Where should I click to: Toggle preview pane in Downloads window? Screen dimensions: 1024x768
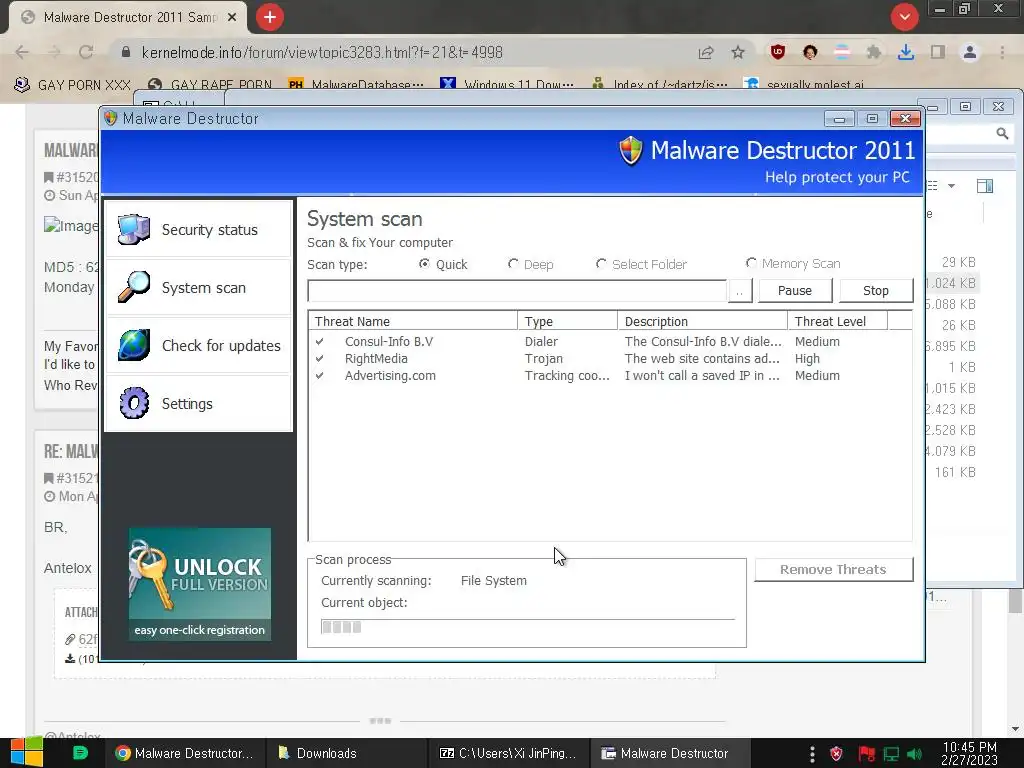(x=985, y=186)
